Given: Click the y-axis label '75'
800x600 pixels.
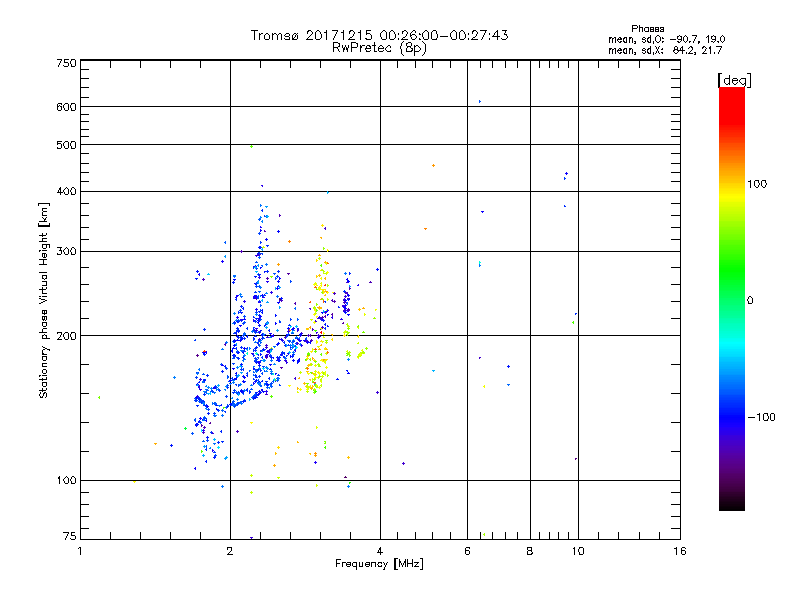Looking at the screenshot, I should pos(70,536).
